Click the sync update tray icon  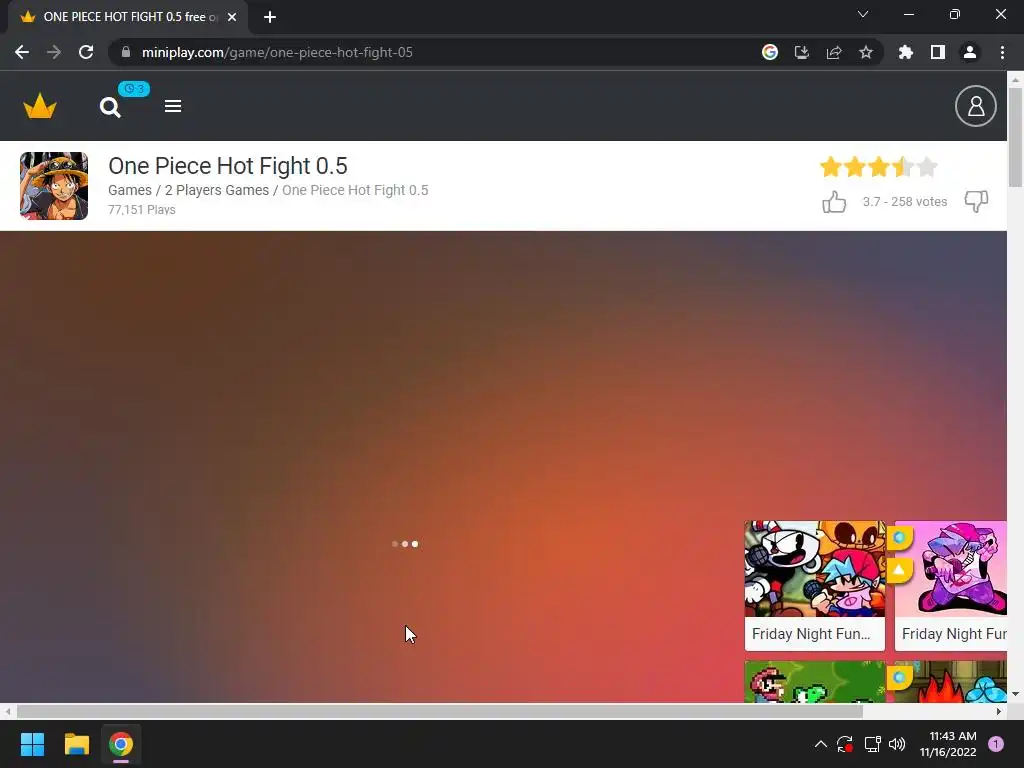tap(844, 744)
